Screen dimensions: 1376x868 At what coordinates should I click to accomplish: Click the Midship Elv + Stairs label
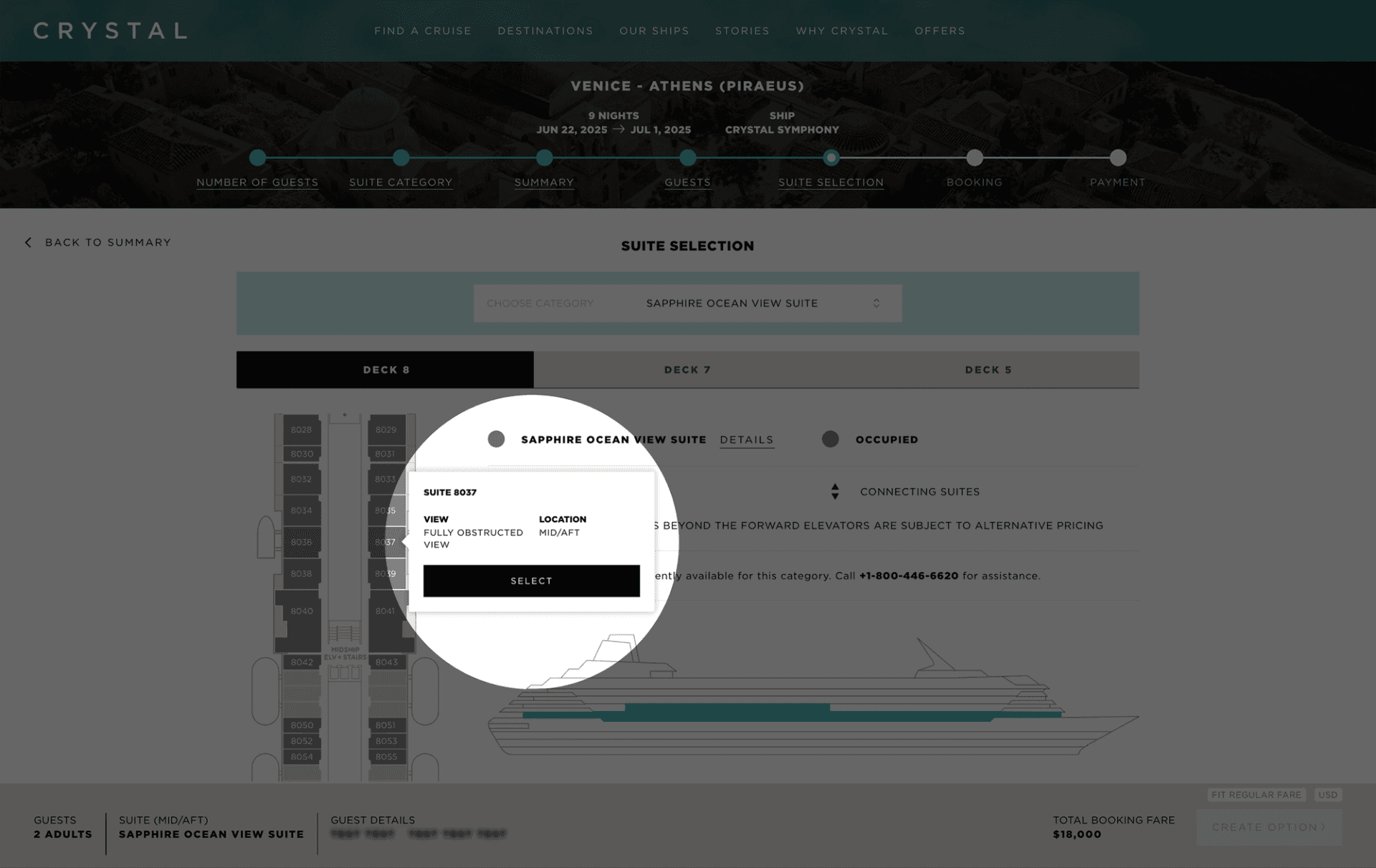[x=345, y=654]
